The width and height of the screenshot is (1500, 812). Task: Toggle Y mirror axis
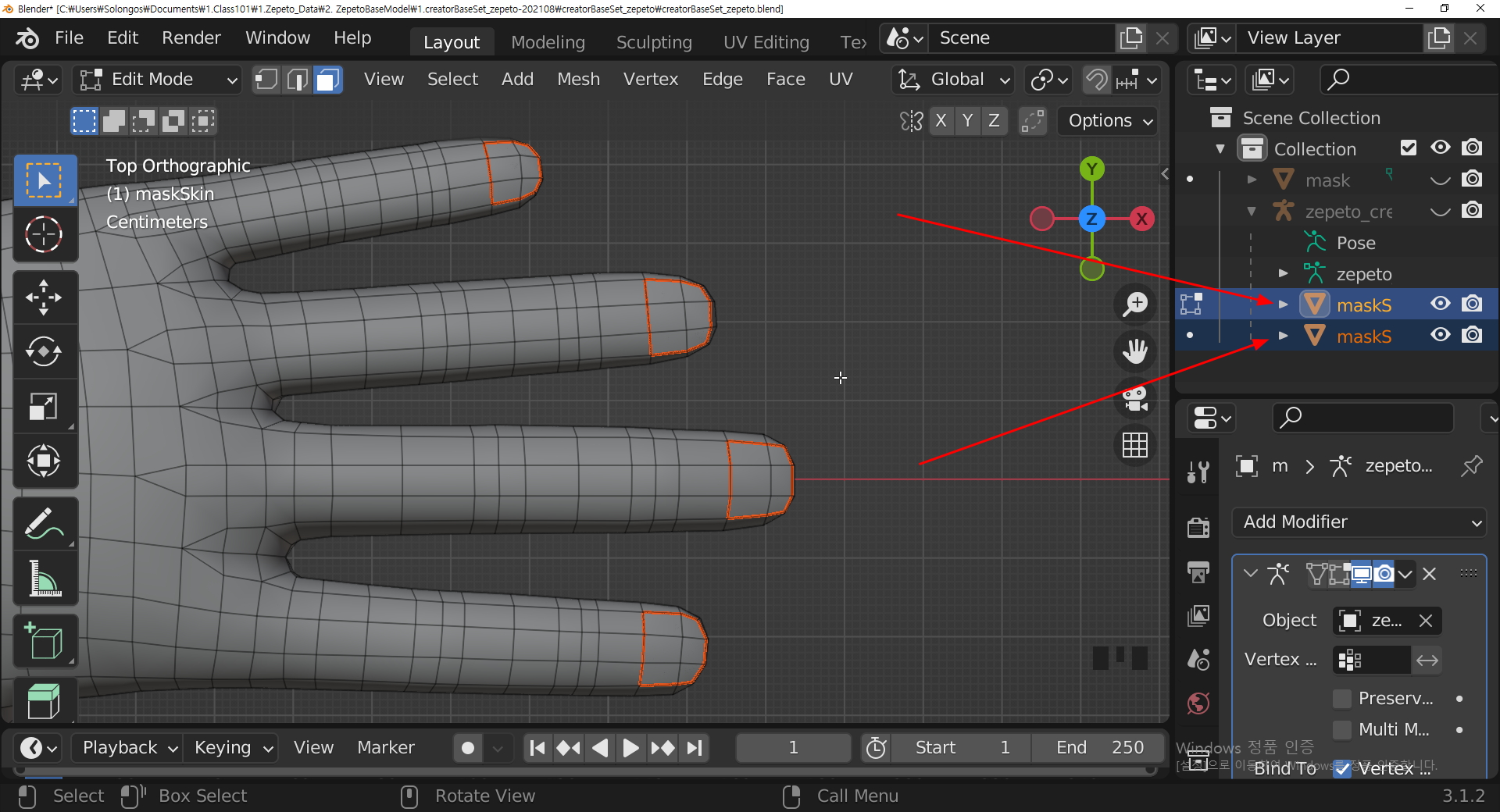tap(968, 121)
